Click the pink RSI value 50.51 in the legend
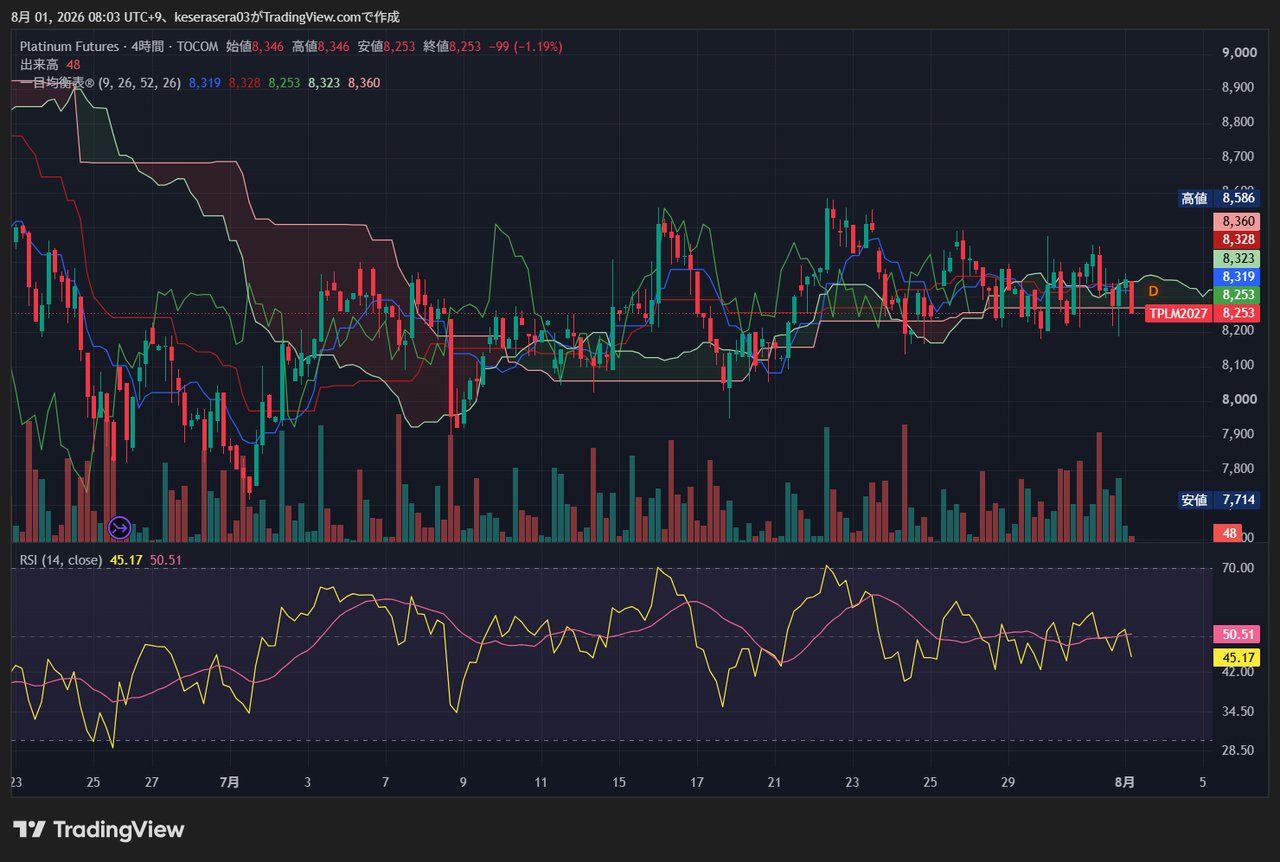 coord(165,560)
